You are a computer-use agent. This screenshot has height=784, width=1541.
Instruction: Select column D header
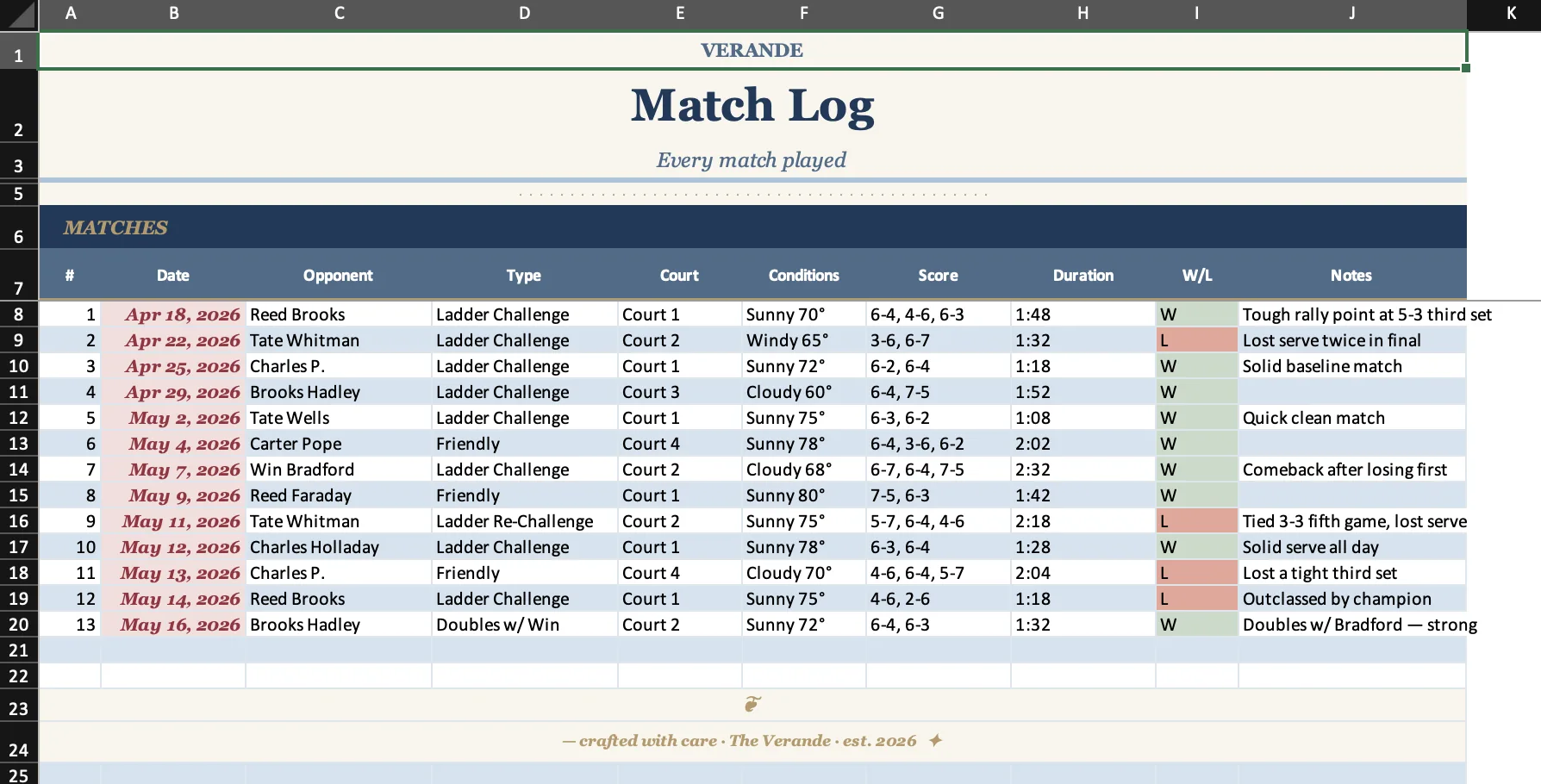click(x=525, y=13)
